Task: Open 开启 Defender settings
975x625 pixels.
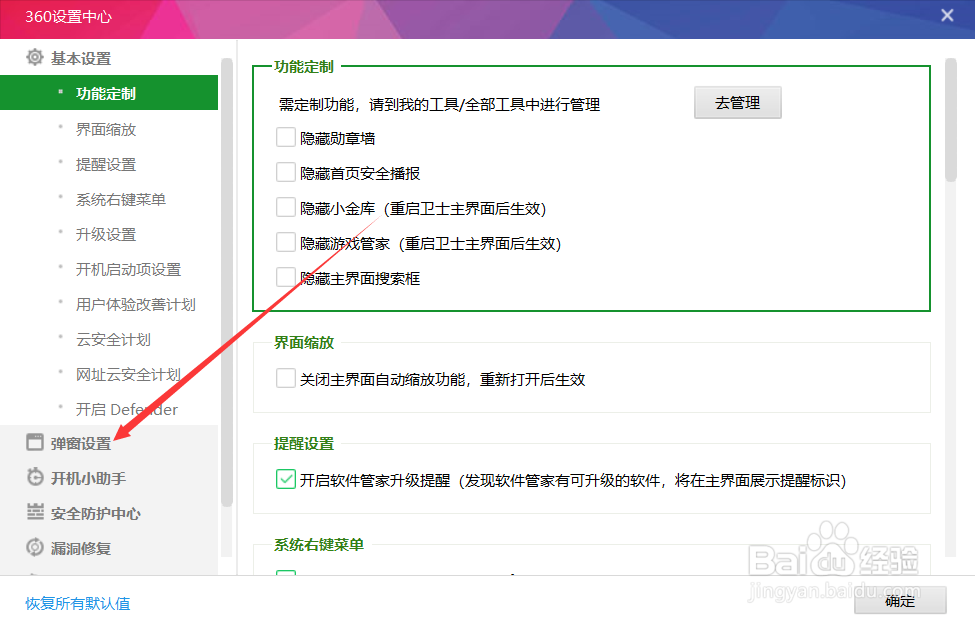Action: point(128,408)
